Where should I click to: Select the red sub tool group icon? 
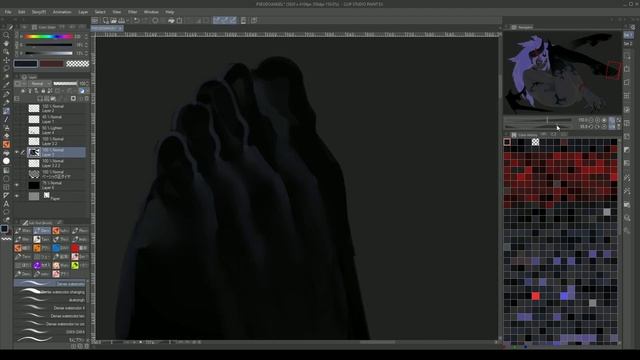[x=75, y=248]
